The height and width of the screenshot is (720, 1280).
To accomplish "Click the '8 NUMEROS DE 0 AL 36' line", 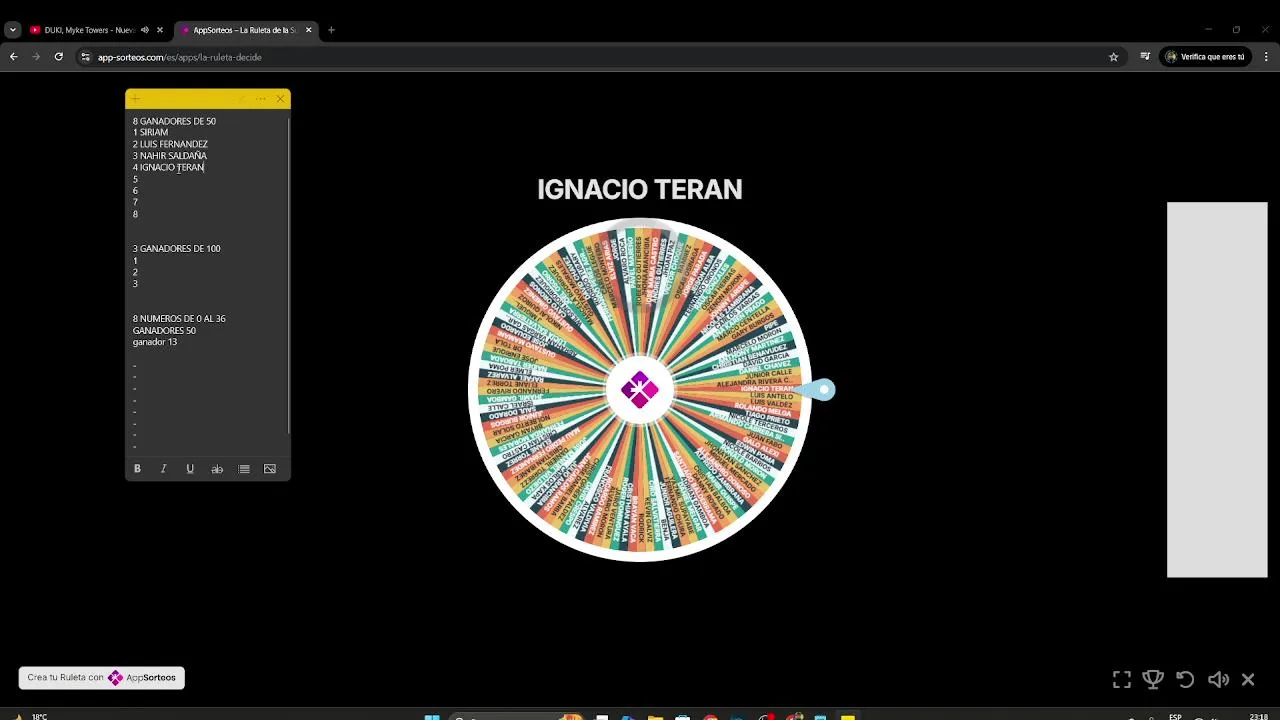I will [179, 319].
